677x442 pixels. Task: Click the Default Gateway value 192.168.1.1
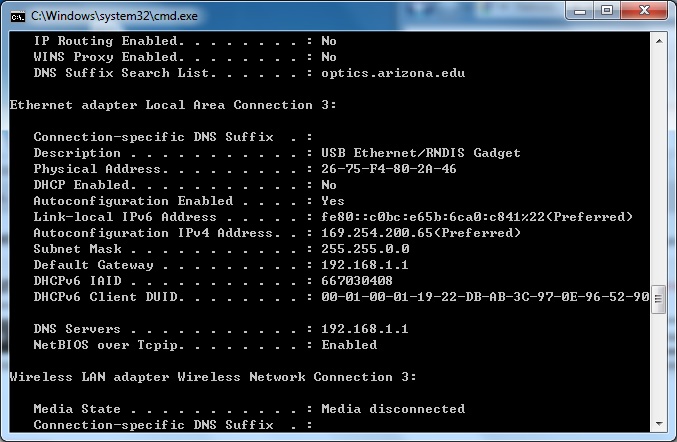[x=364, y=265]
